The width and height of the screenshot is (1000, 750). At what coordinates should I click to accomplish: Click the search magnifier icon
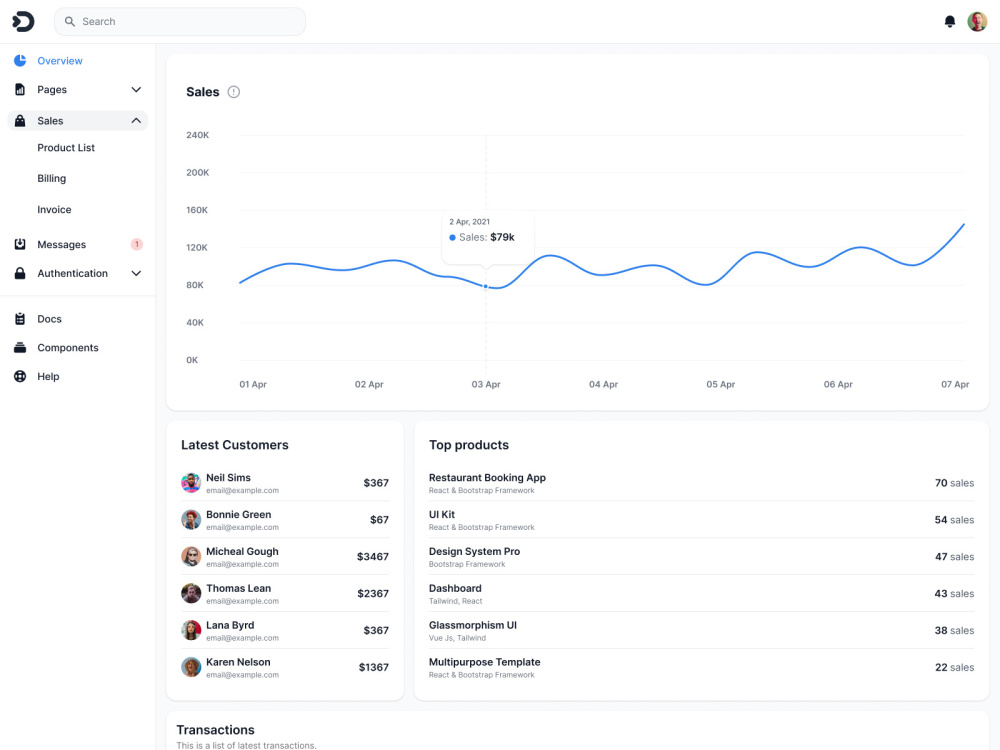coord(70,22)
